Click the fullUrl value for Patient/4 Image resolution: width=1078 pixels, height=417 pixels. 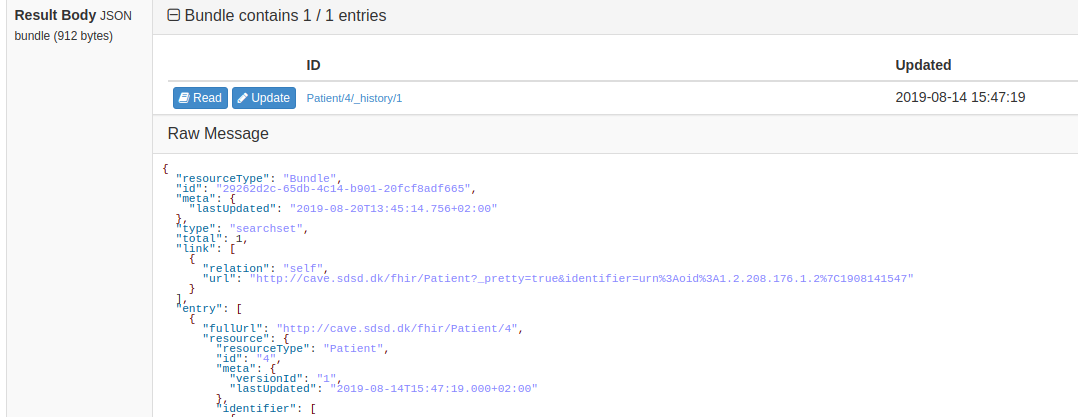400,328
